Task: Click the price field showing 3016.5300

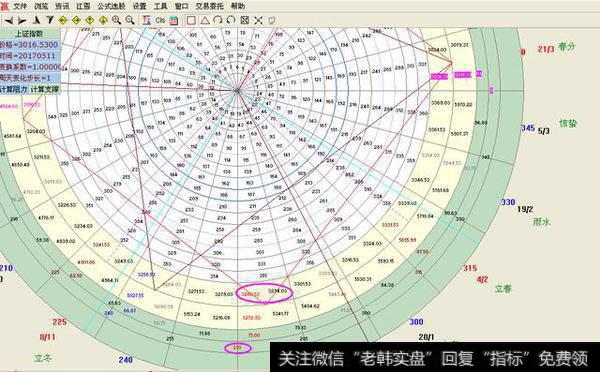Action: pos(30,44)
